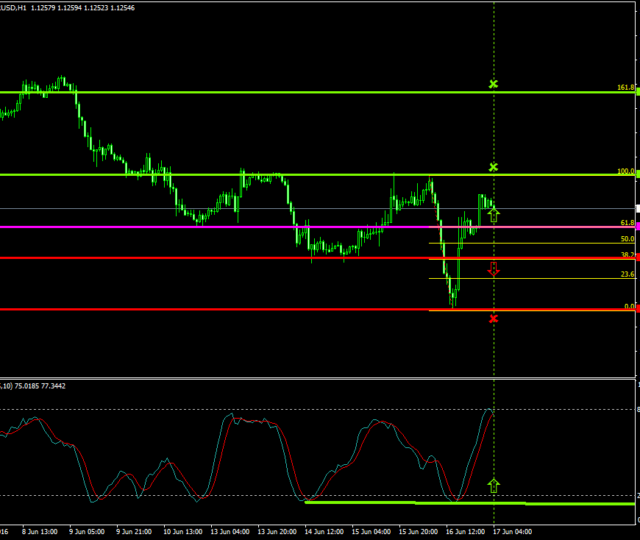
Task: Click the oscillator values label 75.0185 77.3442
Action: click(x=47, y=385)
